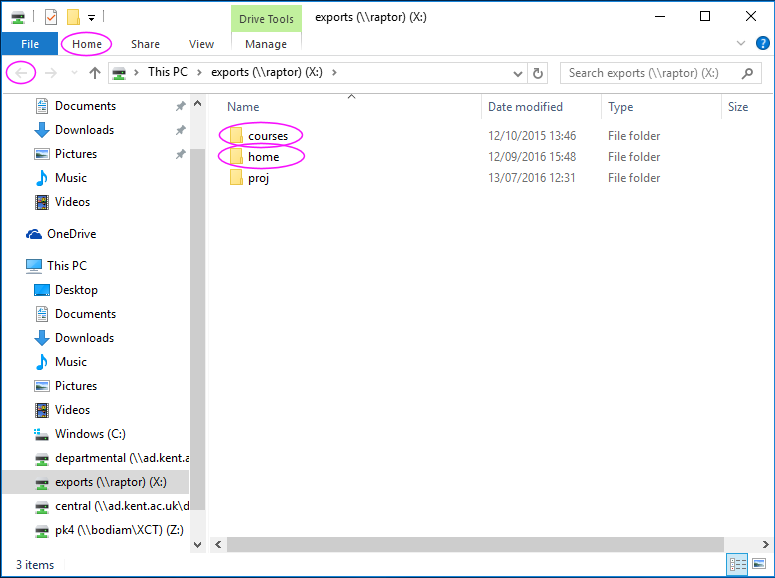Go up one level with Up arrow

tap(95, 73)
